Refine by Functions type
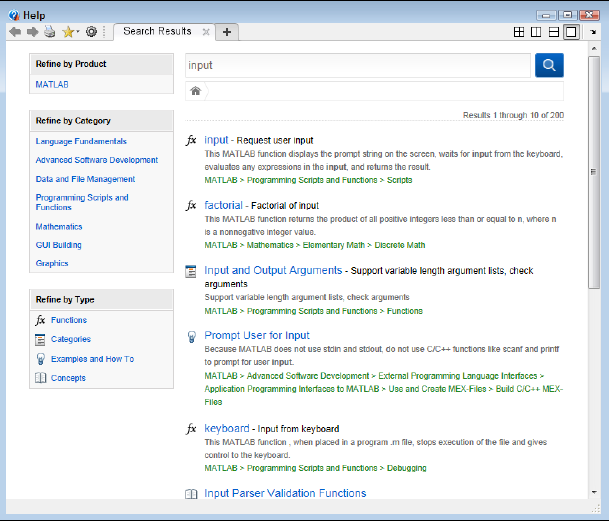The image size is (609, 521). click(x=69, y=320)
